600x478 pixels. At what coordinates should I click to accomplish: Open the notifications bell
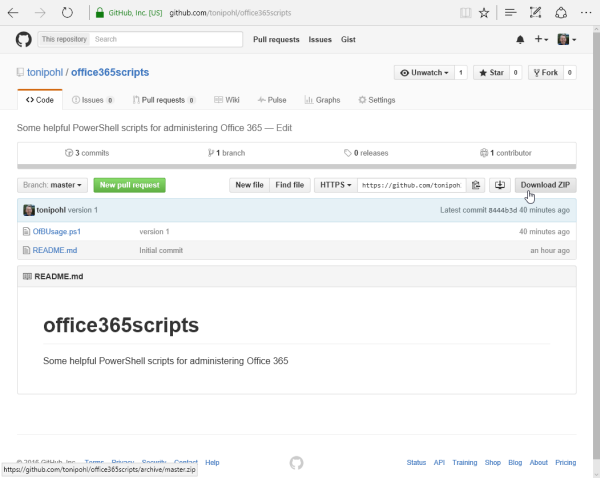[x=519, y=40]
